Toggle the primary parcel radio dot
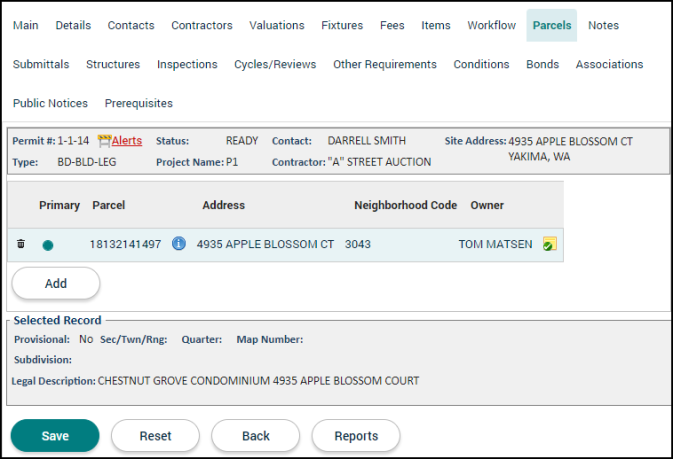This screenshot has width=673, height=459. [x=48, y=245]
